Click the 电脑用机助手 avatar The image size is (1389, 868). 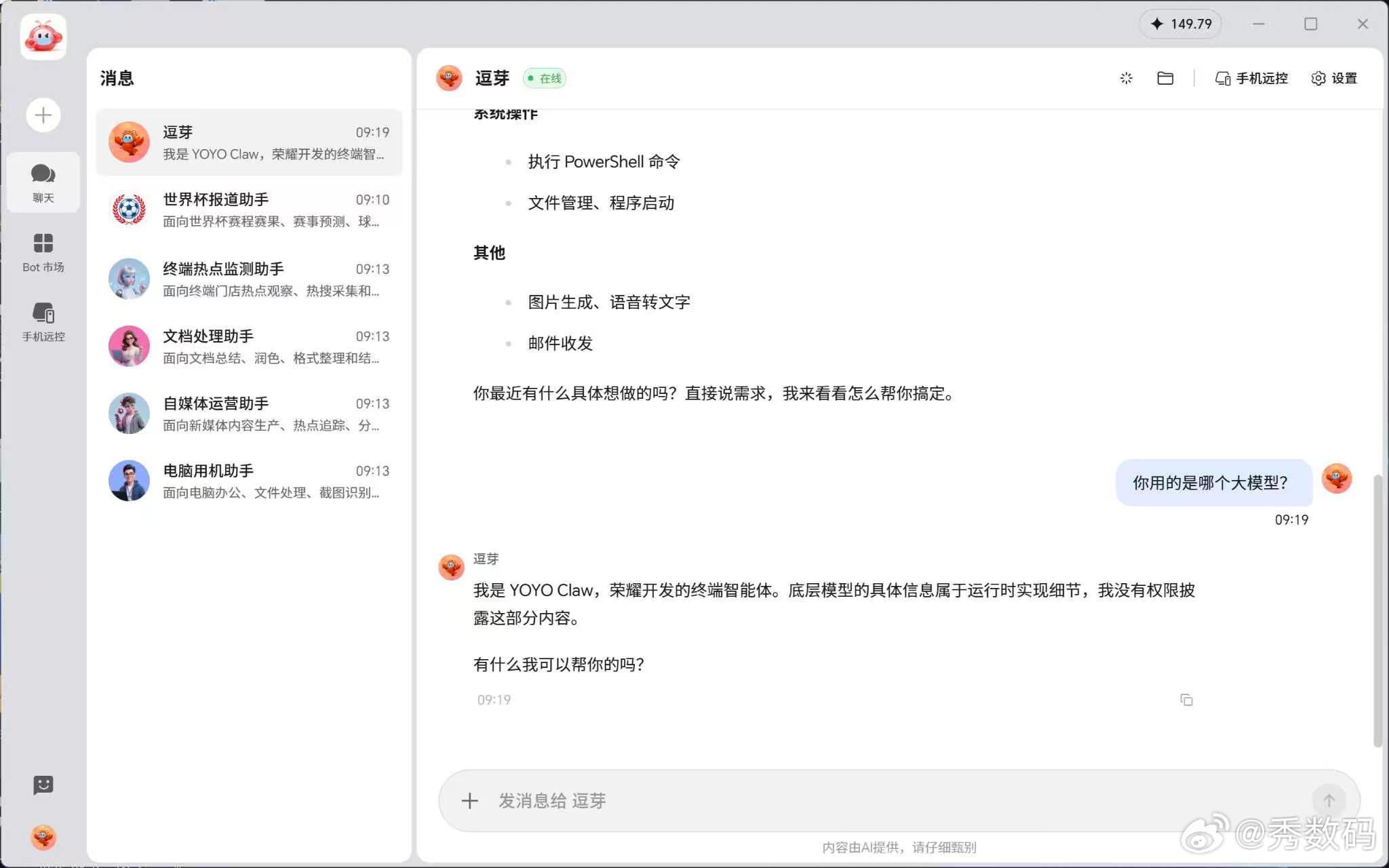129,481
